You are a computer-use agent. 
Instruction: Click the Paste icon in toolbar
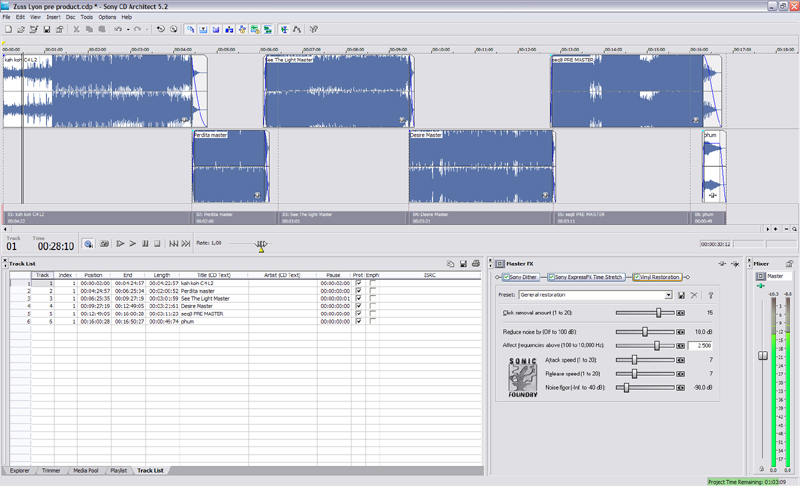click(x=102, y=30)
